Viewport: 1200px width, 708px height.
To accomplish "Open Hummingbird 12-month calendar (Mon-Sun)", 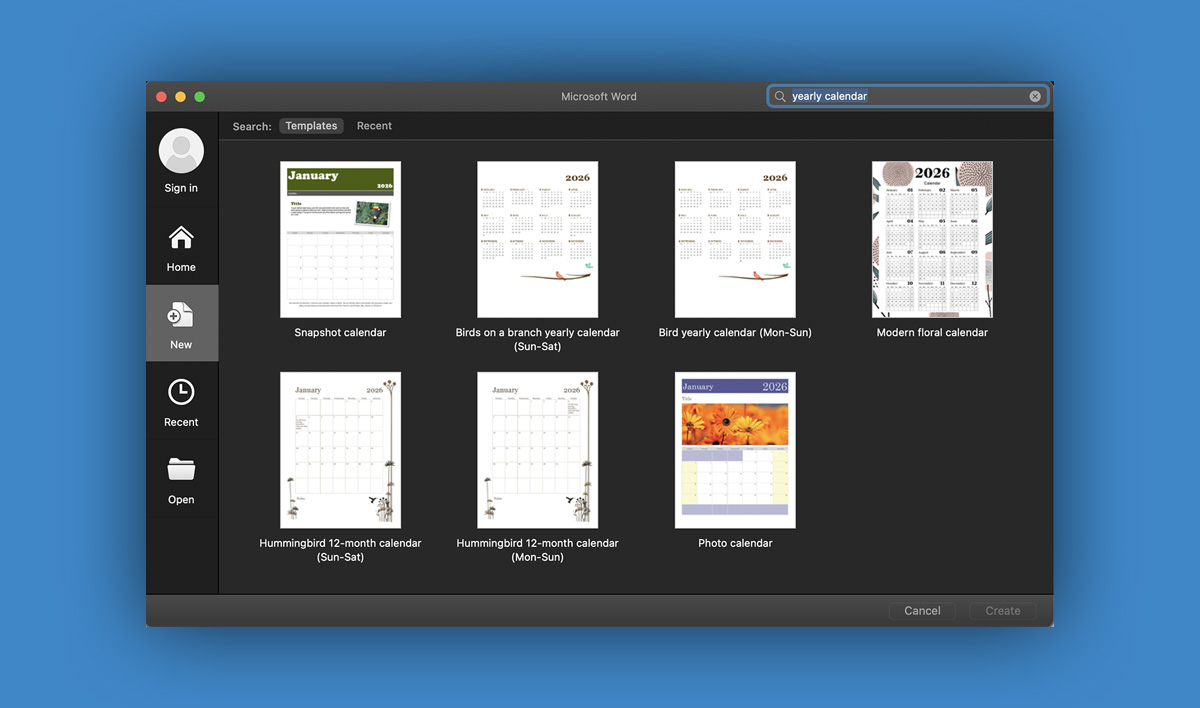I will pyautogui.click(x=537, y=449).
